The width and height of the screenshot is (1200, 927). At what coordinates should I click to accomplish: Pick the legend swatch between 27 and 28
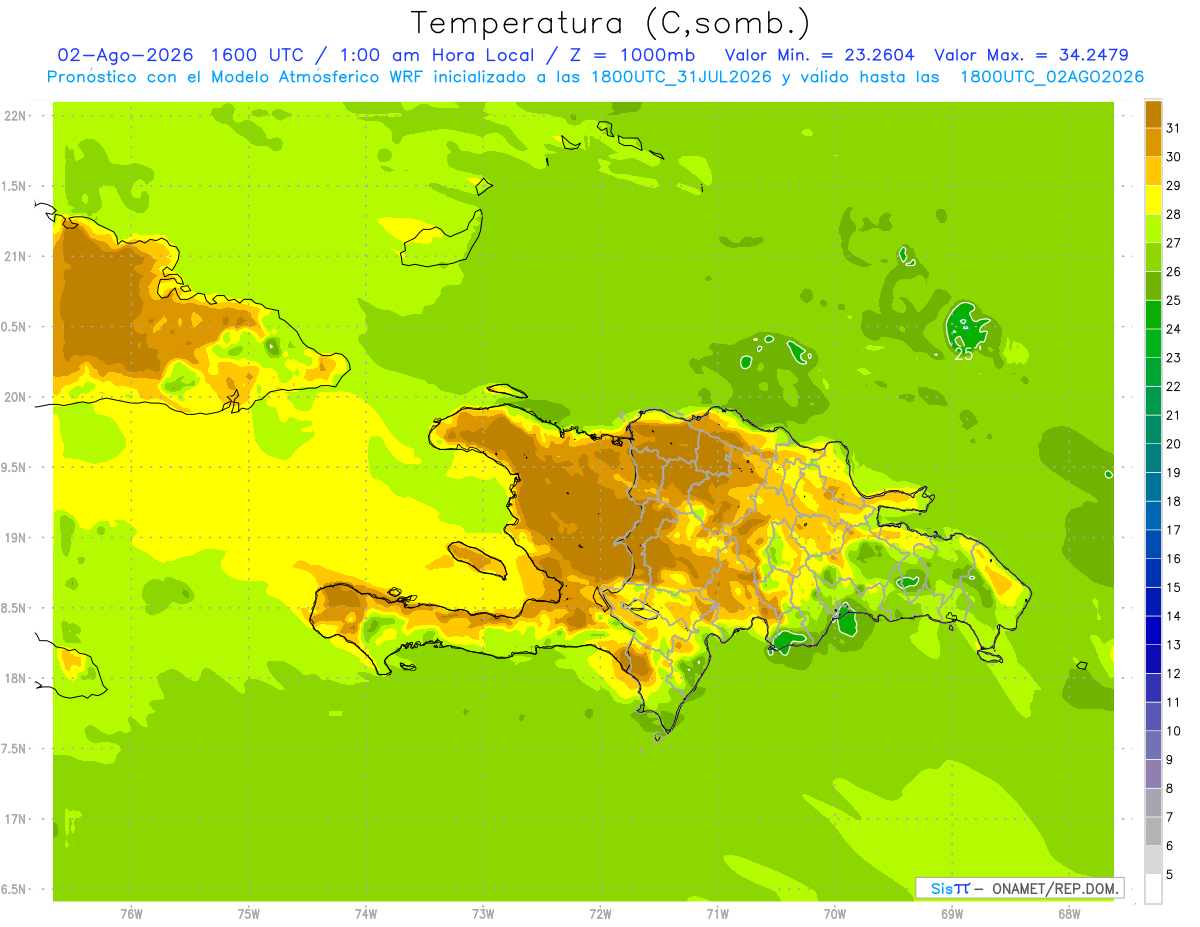coord(1153,228)
